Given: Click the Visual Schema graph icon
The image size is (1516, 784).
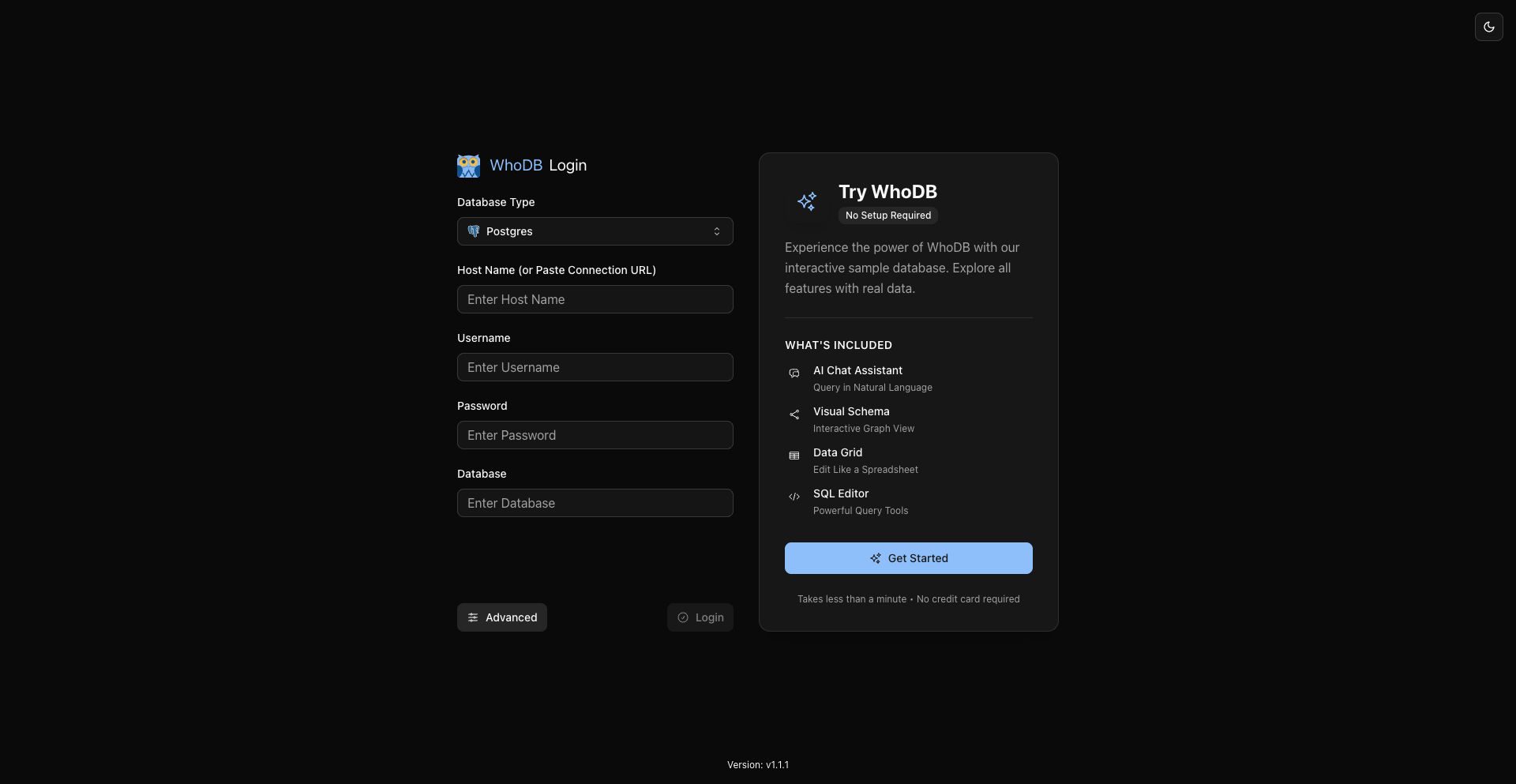Looking at the screenshot, I should tap(794, 415).
